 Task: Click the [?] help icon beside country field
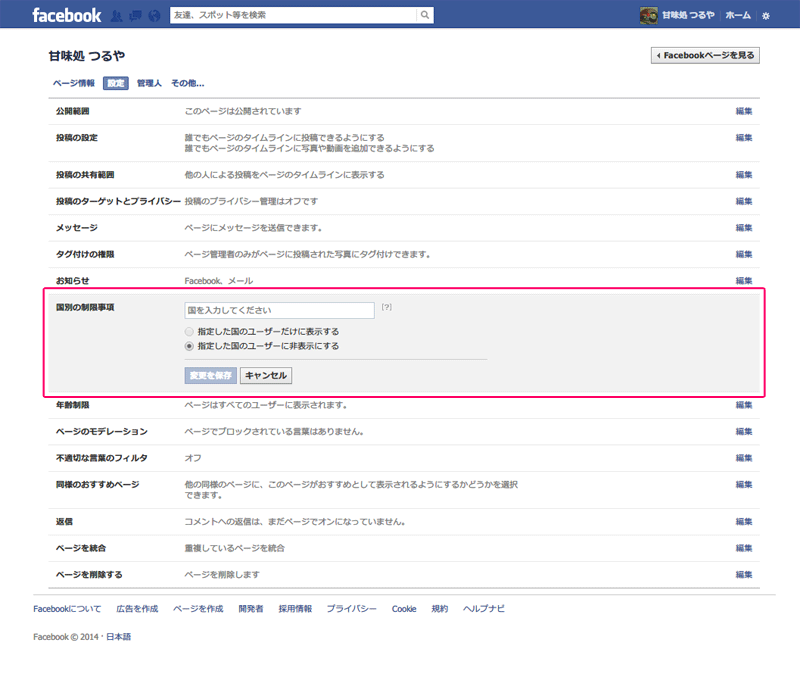387,308
